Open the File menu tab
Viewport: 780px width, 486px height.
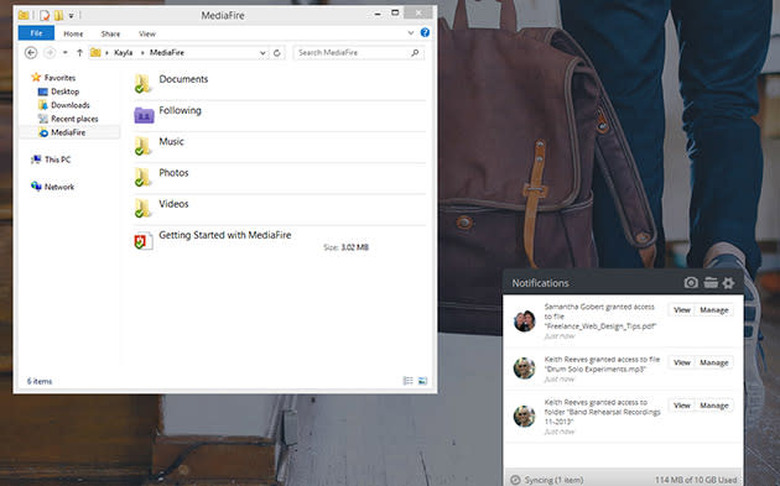[x=35, y=33]
